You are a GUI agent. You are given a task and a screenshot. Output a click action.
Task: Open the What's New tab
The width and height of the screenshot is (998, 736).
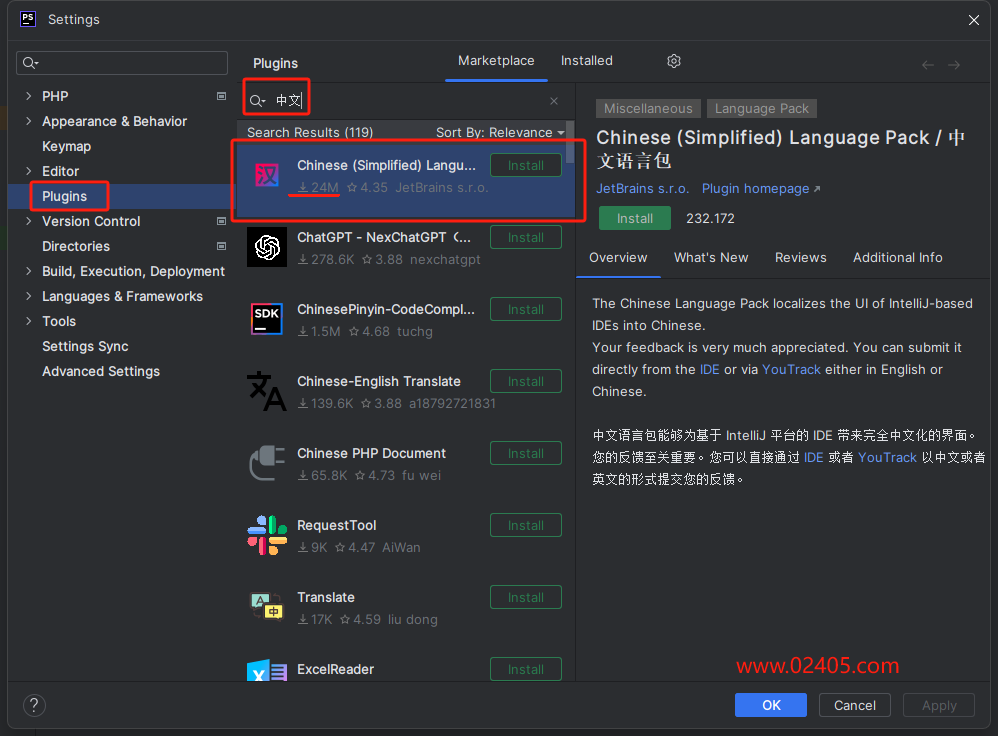coord(711,257)
